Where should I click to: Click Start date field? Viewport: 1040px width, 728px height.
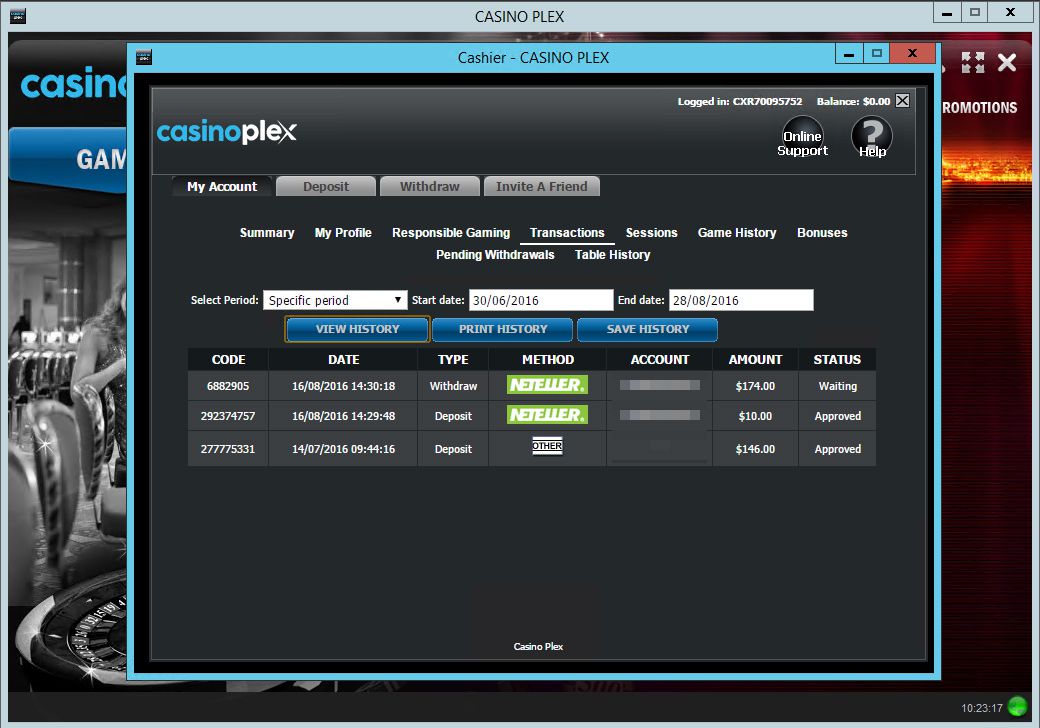click(541, 300)
